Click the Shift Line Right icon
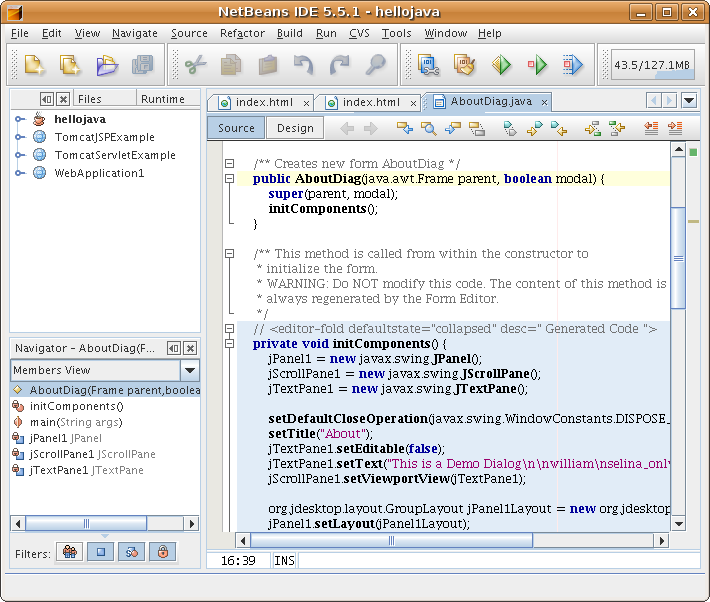The image size is (710, 602). click(x=675, y=129)
